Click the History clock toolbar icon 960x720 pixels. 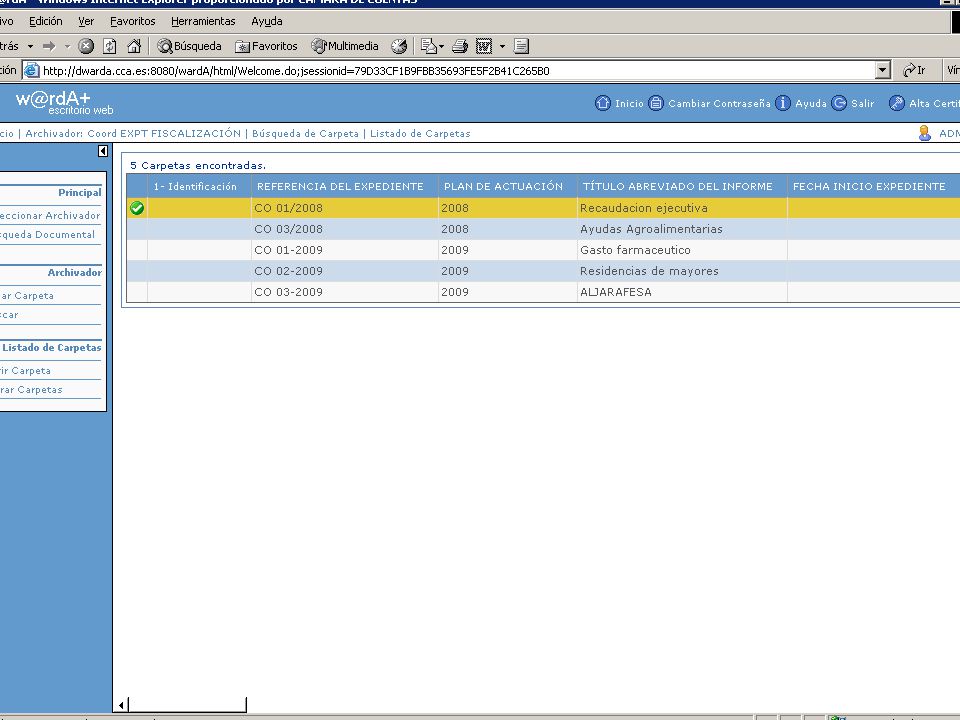(399, 46)
